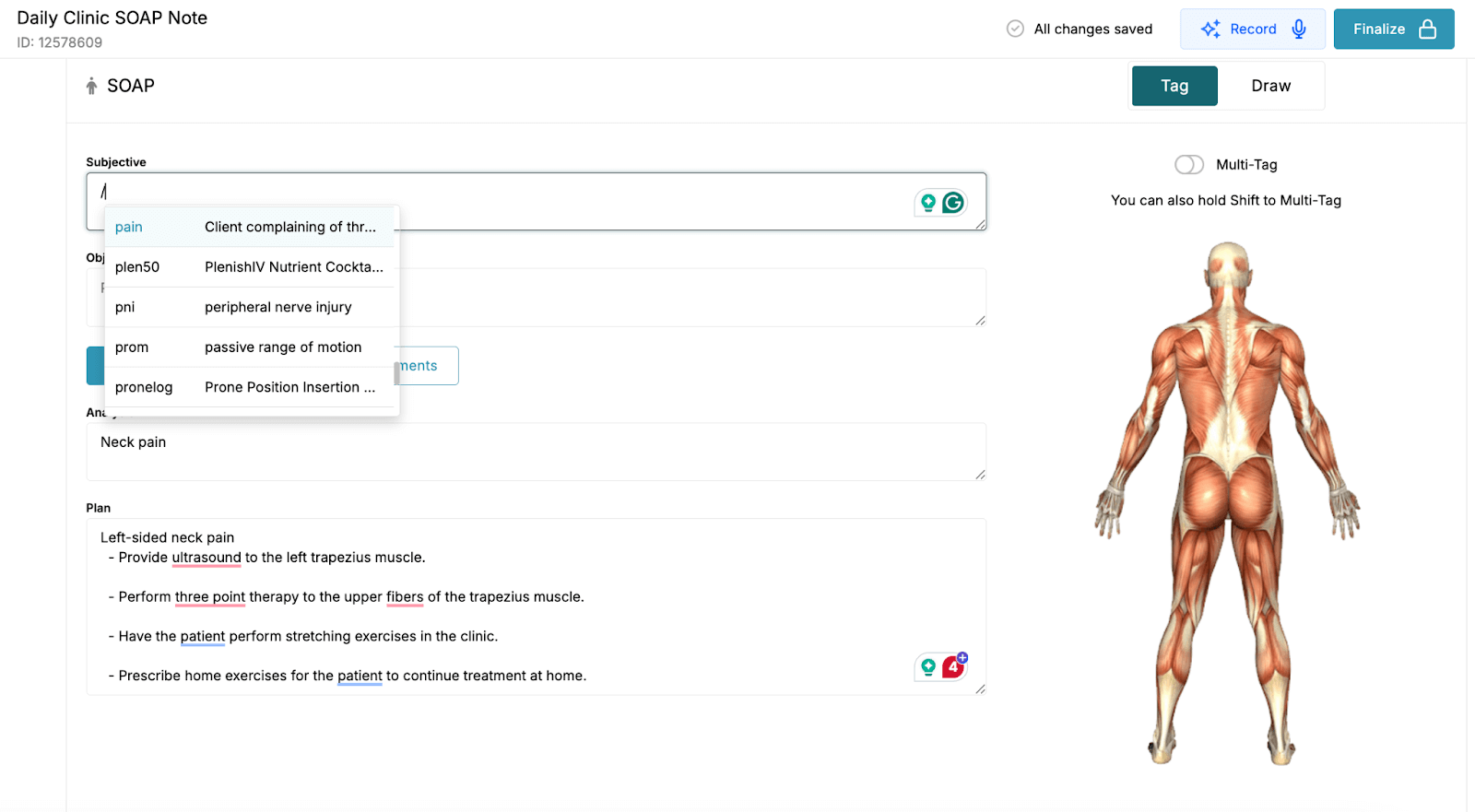Click the sparkle AI icon in Record

click(x=1210, y=29)
